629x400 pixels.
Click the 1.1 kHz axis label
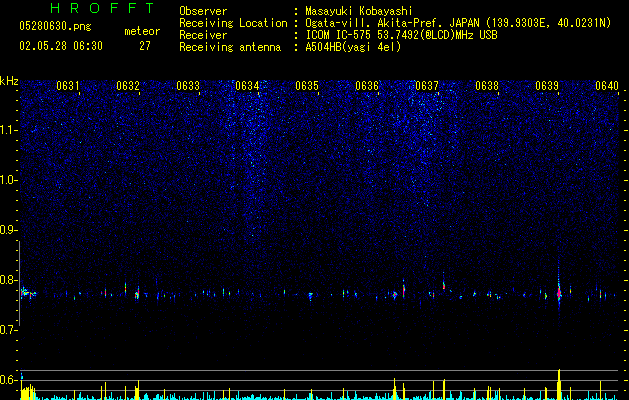9,130
